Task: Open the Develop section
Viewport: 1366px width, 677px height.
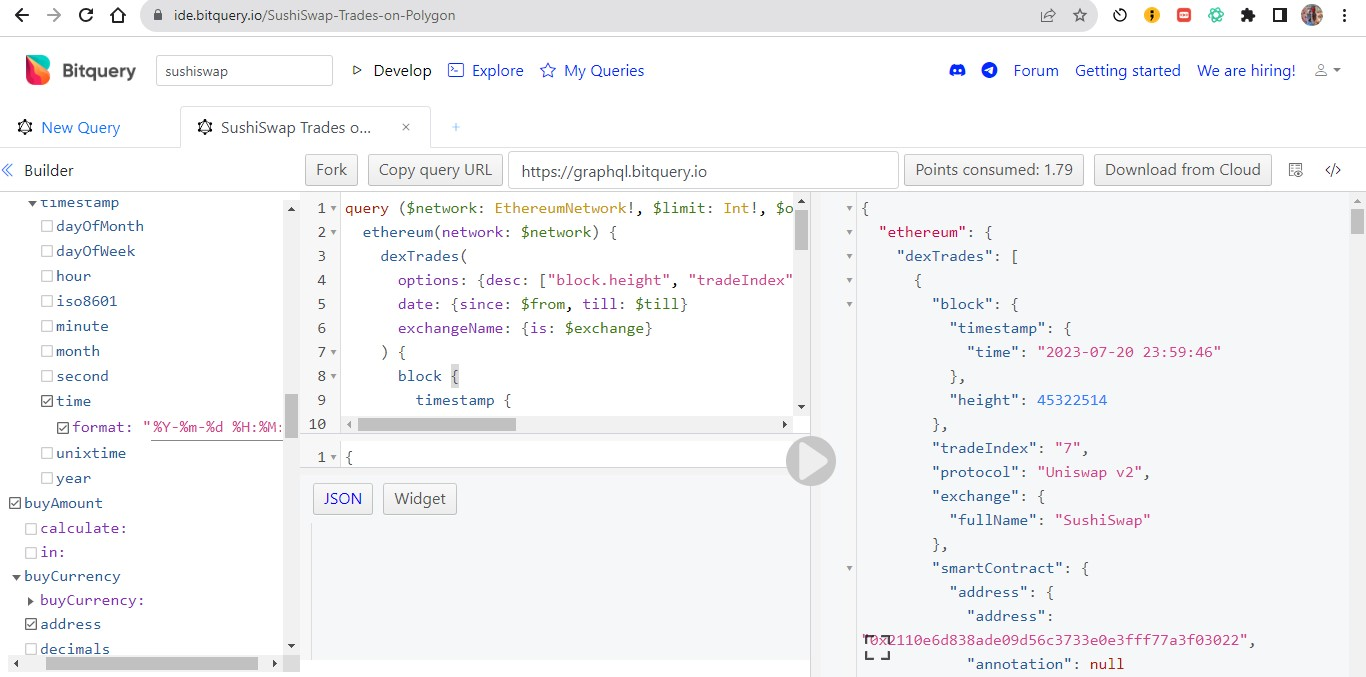Action: 392,70
